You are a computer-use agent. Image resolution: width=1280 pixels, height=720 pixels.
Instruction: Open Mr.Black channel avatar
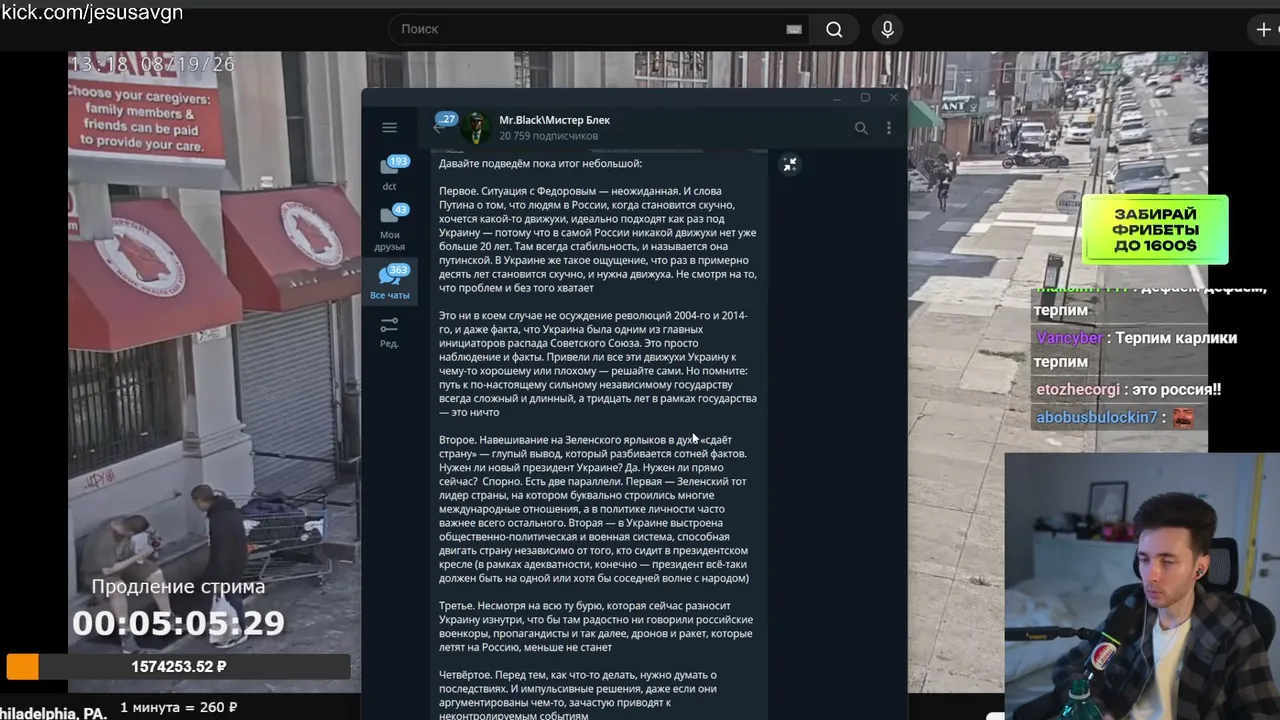point(475,127)
